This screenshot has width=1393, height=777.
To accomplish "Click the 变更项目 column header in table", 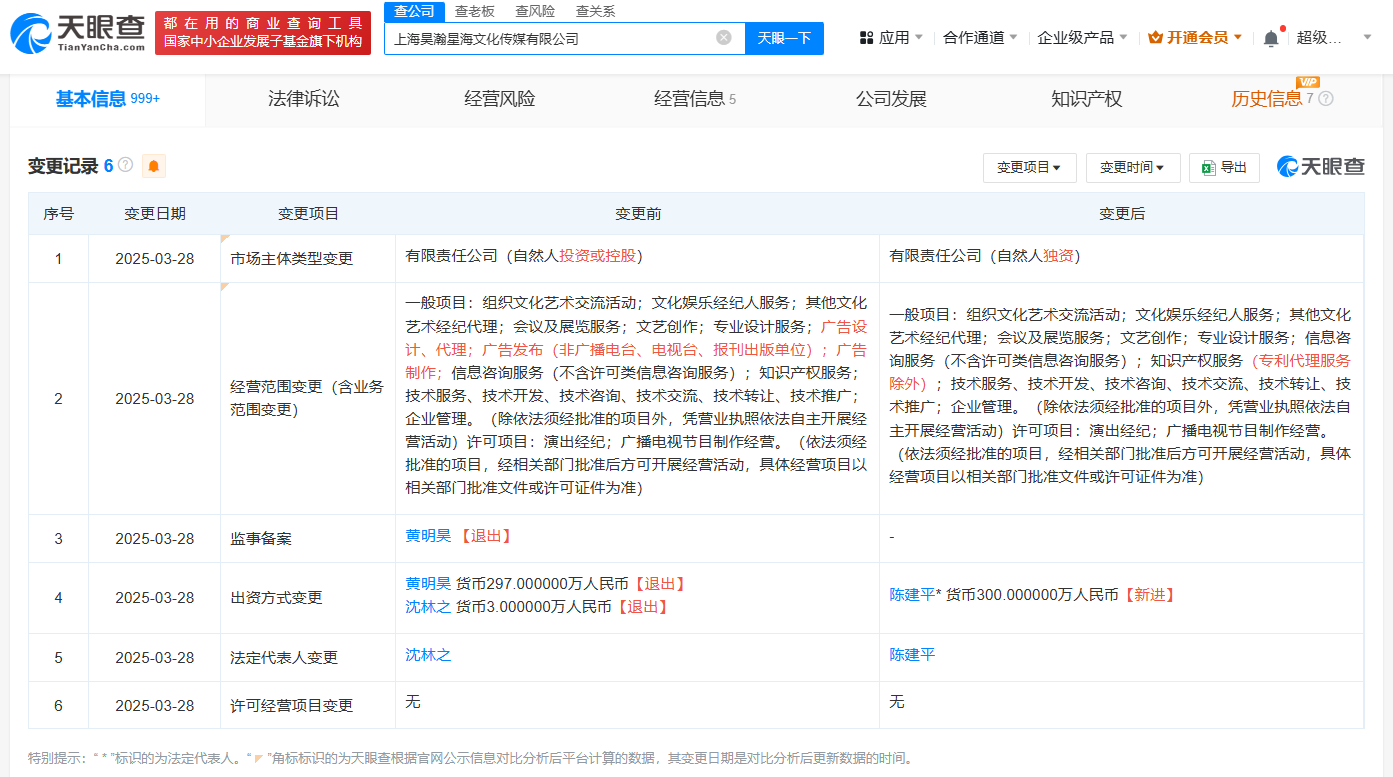I will tap(308, 214).
